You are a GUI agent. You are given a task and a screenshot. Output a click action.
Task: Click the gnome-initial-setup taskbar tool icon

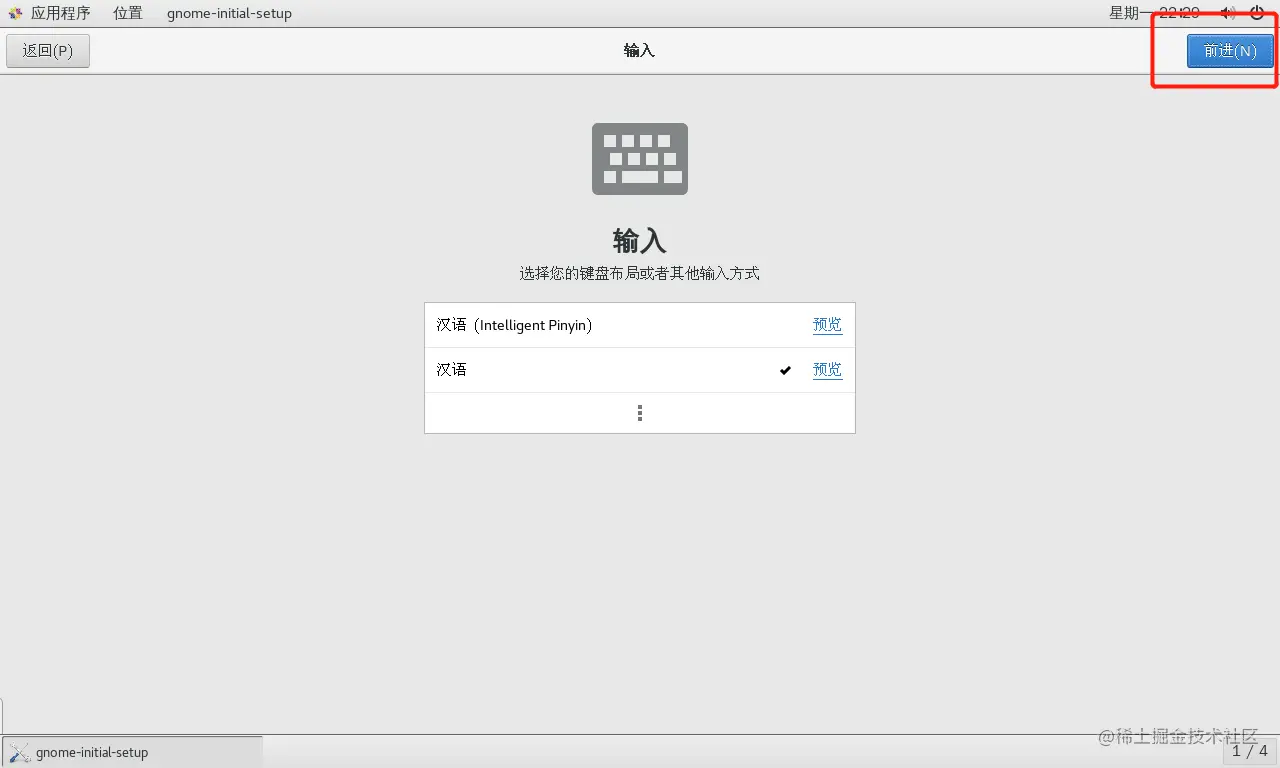point(19,752)
